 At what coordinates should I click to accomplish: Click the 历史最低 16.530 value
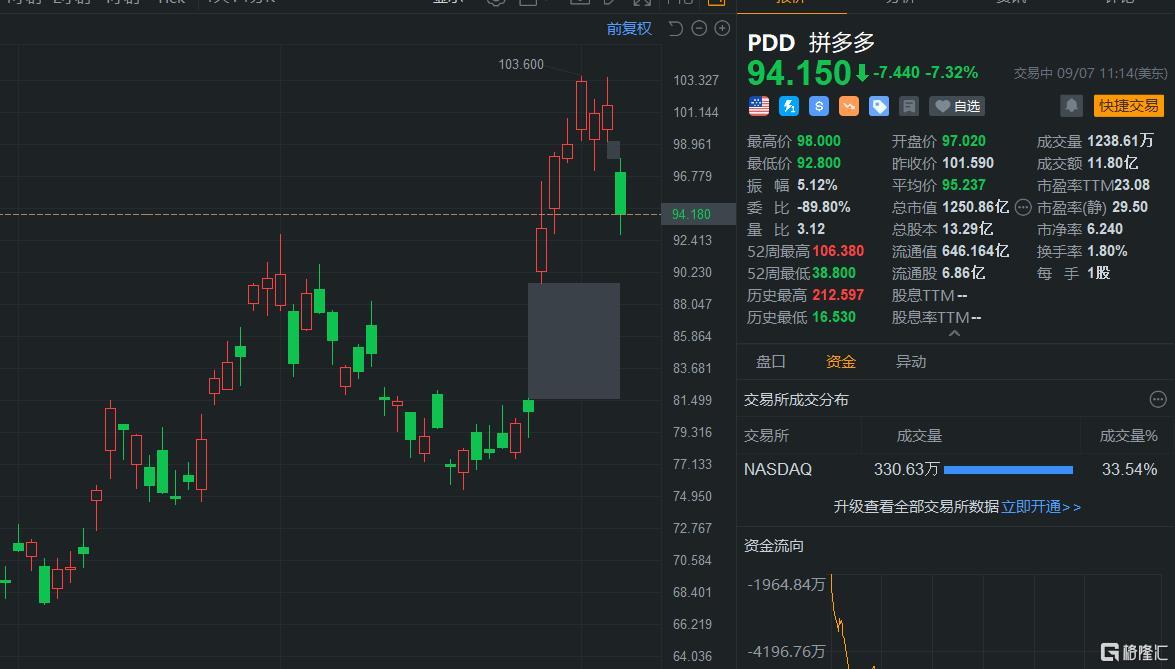[x=834, y=317]
